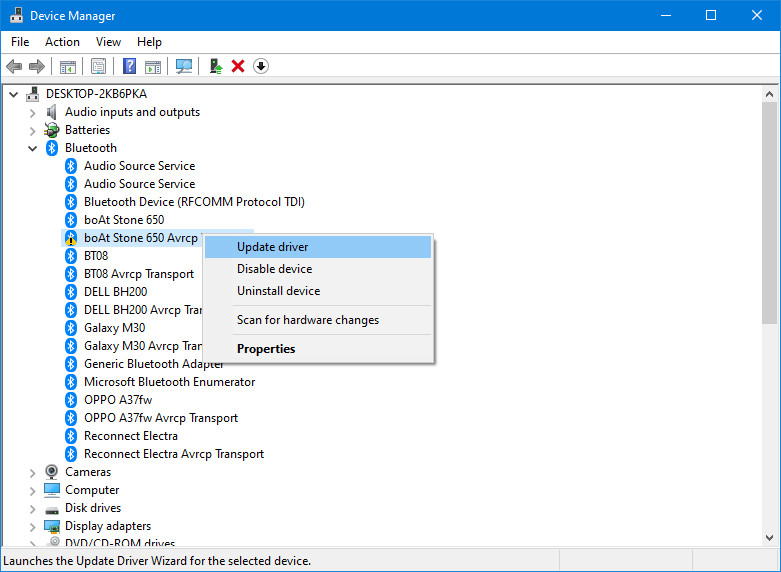Click the Disable device down-arrow icon

pyautogui.click(x=261, y=66)
